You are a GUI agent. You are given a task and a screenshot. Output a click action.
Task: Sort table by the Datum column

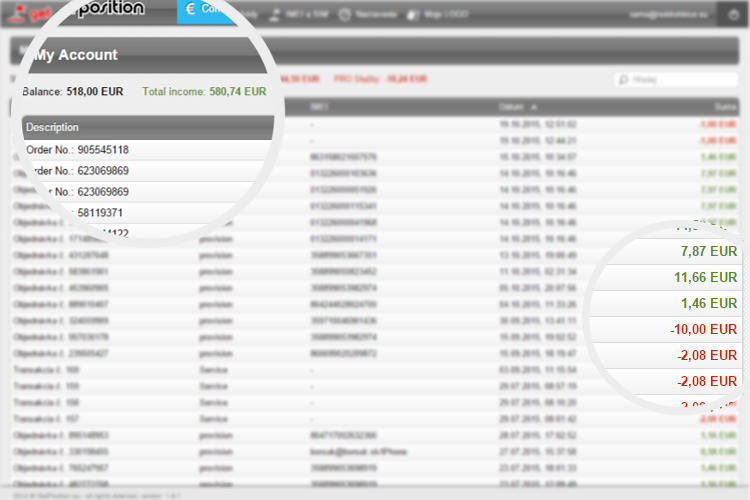[x=518, y=107]
